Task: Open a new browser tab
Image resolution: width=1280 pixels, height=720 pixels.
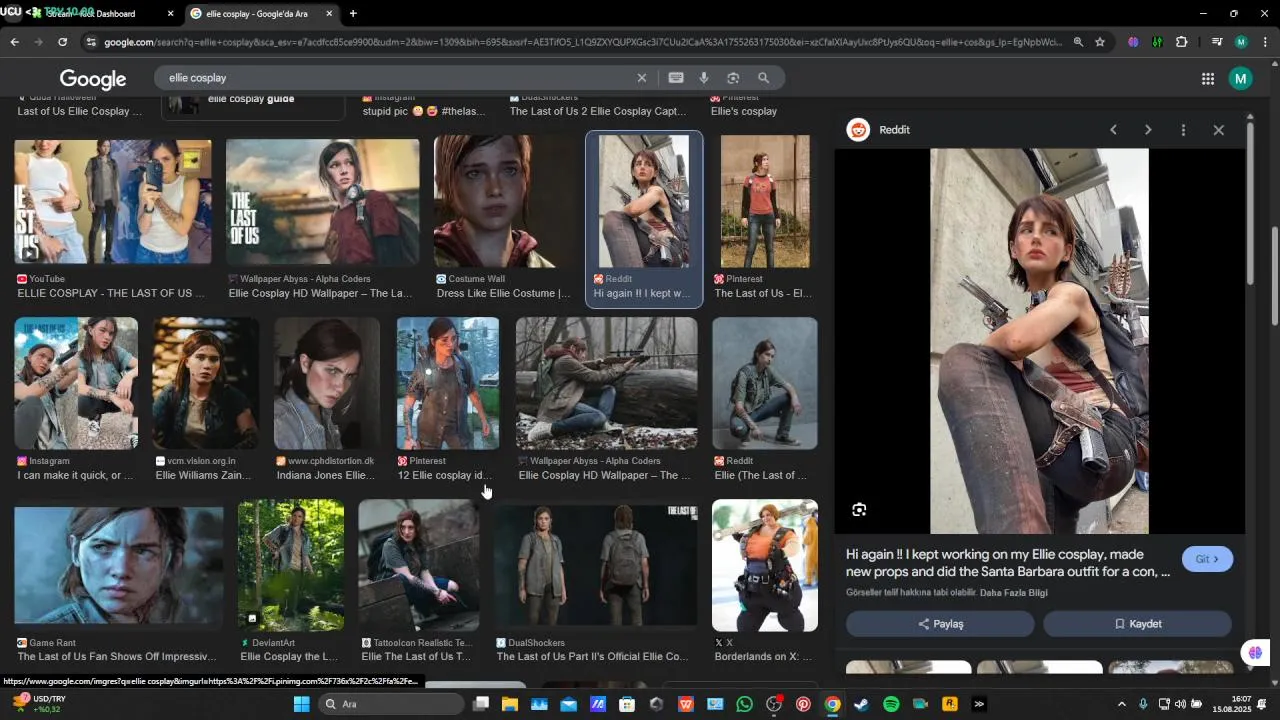Action: click(x=353, y=14)
